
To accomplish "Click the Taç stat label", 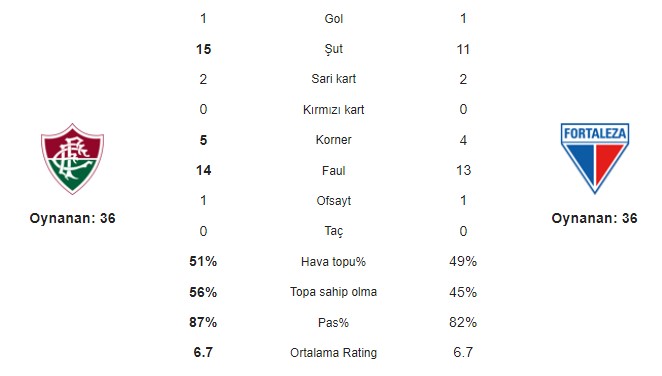I will (334, 231).
